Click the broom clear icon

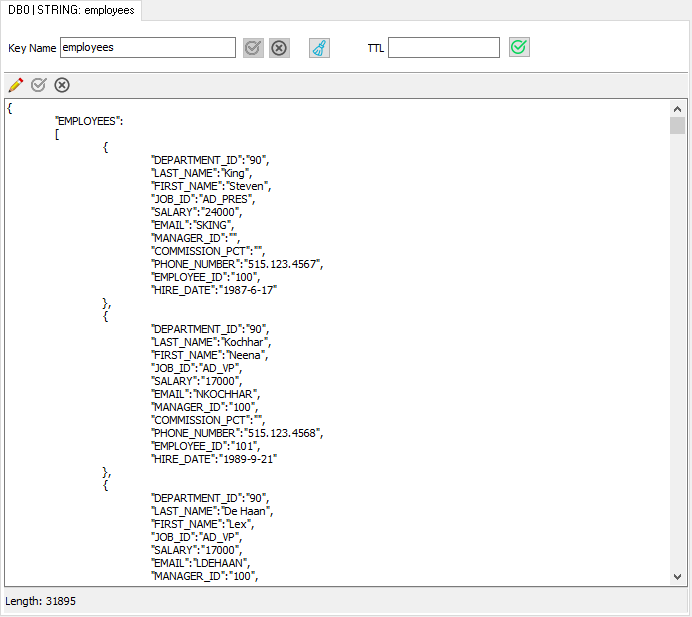click(x=320, y=48)
